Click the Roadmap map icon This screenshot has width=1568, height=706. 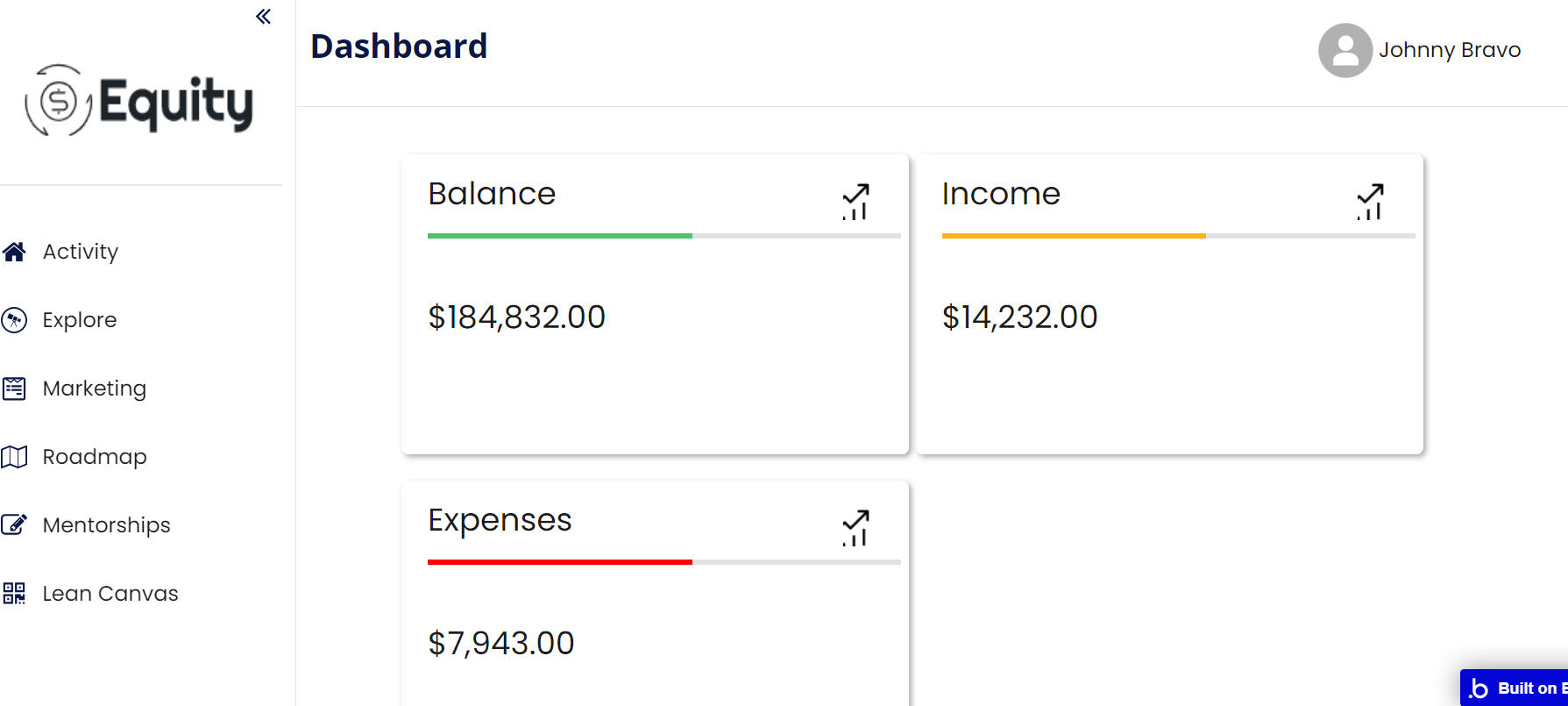coord(14,457)
